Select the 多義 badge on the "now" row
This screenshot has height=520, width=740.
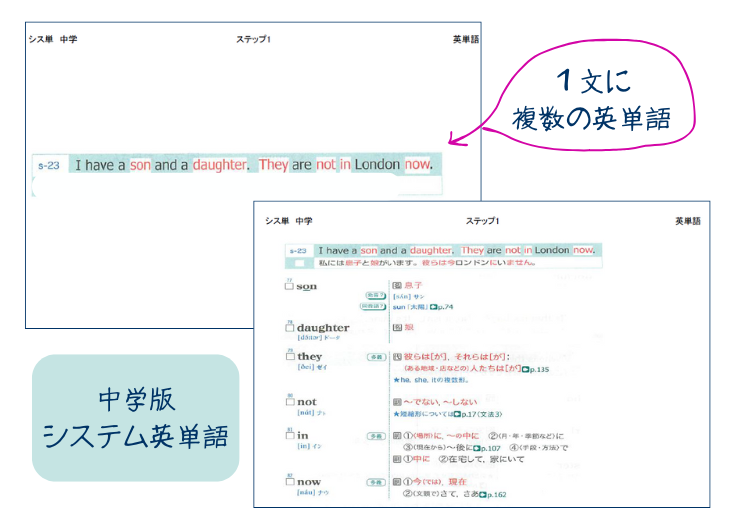tap(376, 482)
